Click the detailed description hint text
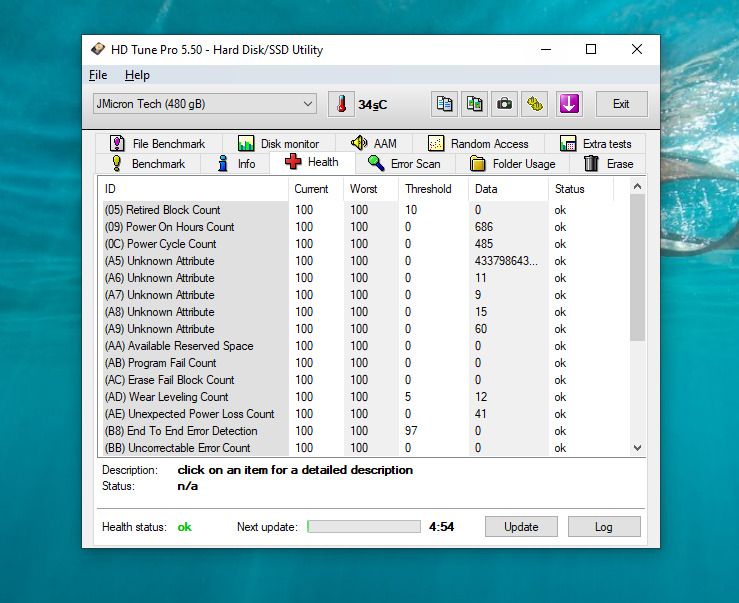Screen dimensions: 739x603 [295, 470]
